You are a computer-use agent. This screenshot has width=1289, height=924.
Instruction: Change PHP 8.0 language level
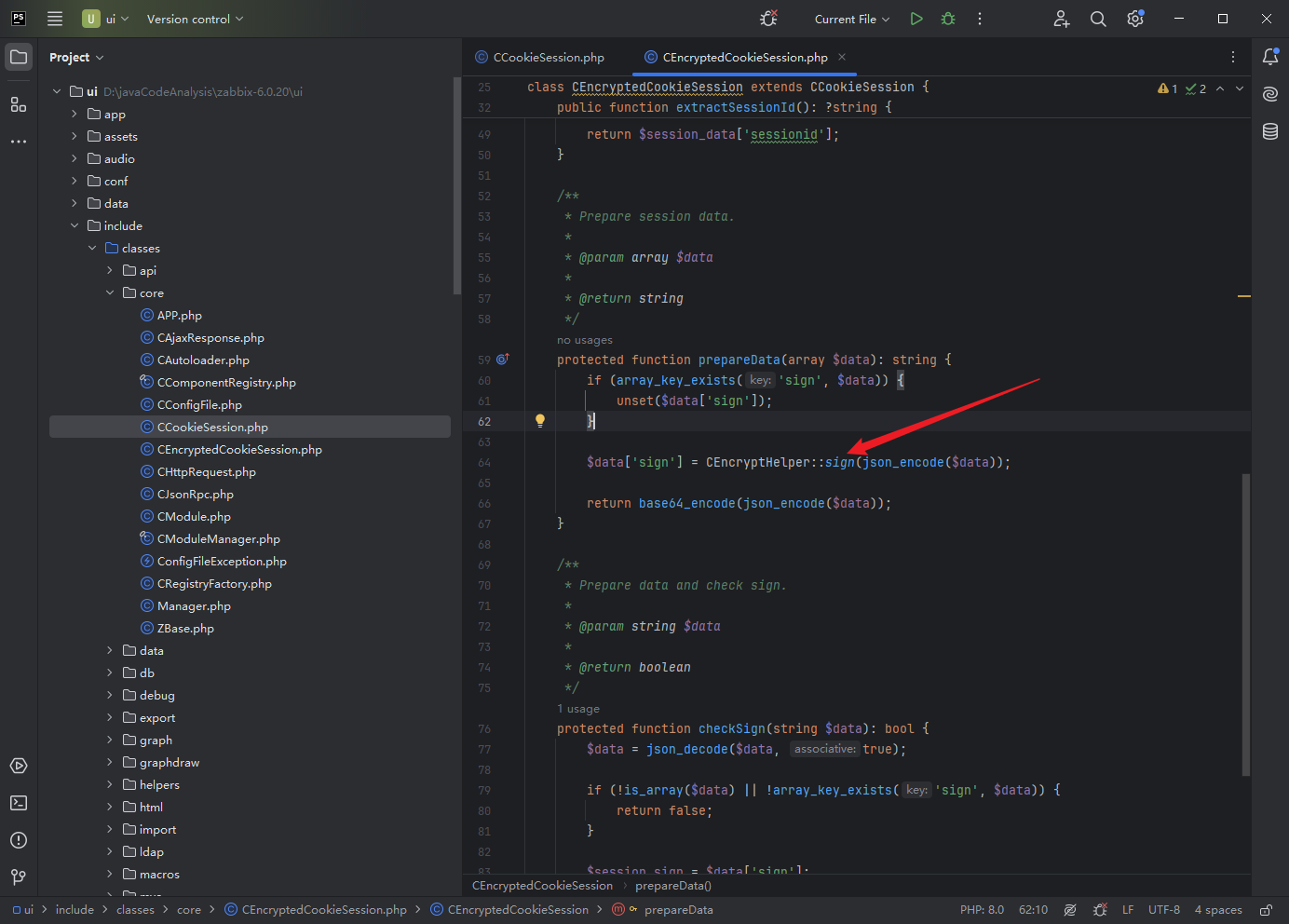point(982,910)
